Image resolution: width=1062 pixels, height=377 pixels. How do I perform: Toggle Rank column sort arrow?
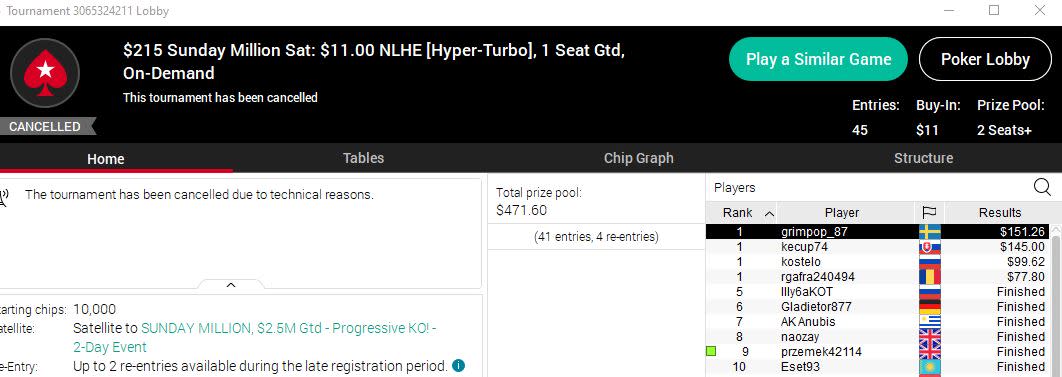tap(769, 213)
